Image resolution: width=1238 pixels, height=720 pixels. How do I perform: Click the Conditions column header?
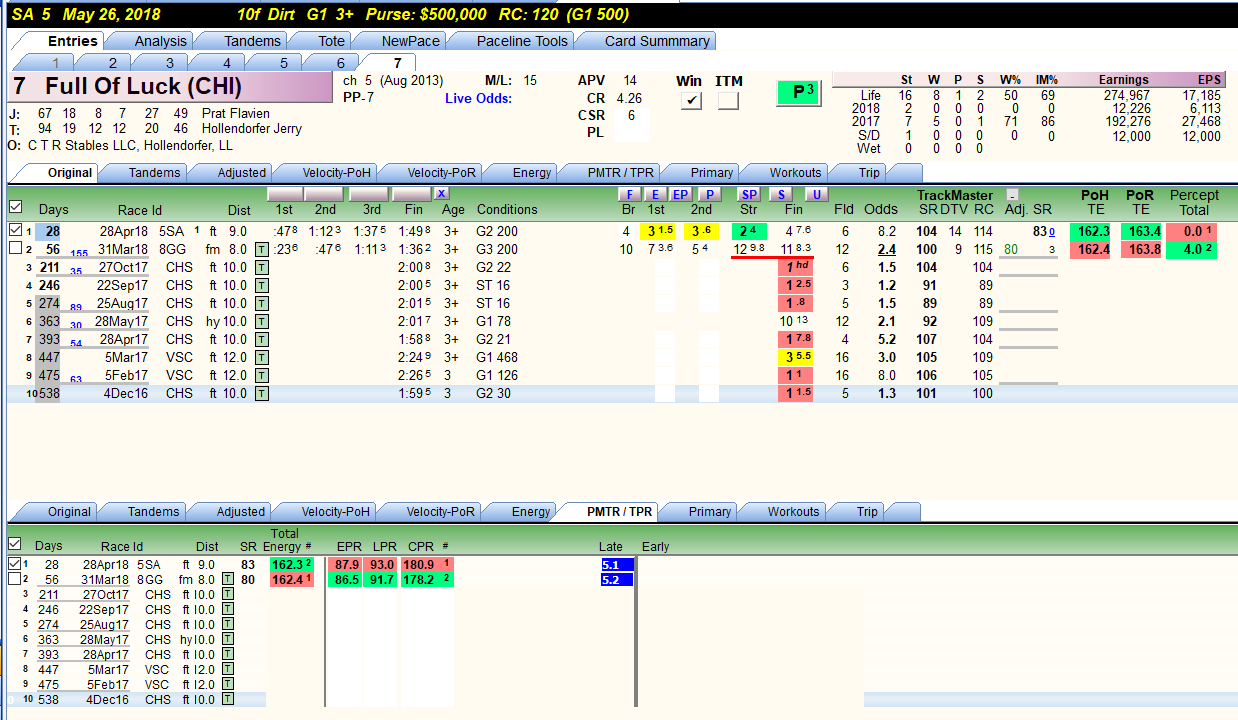507,210
